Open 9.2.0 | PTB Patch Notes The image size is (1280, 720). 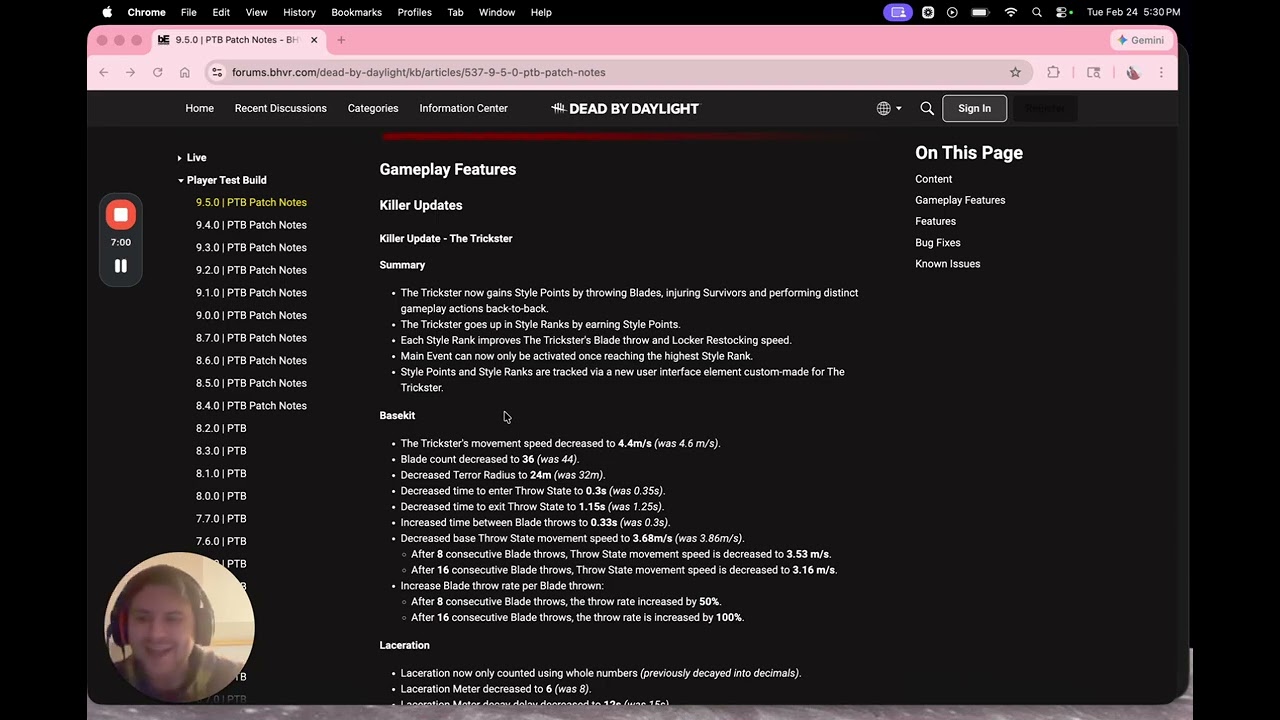(x=251, y=270)
